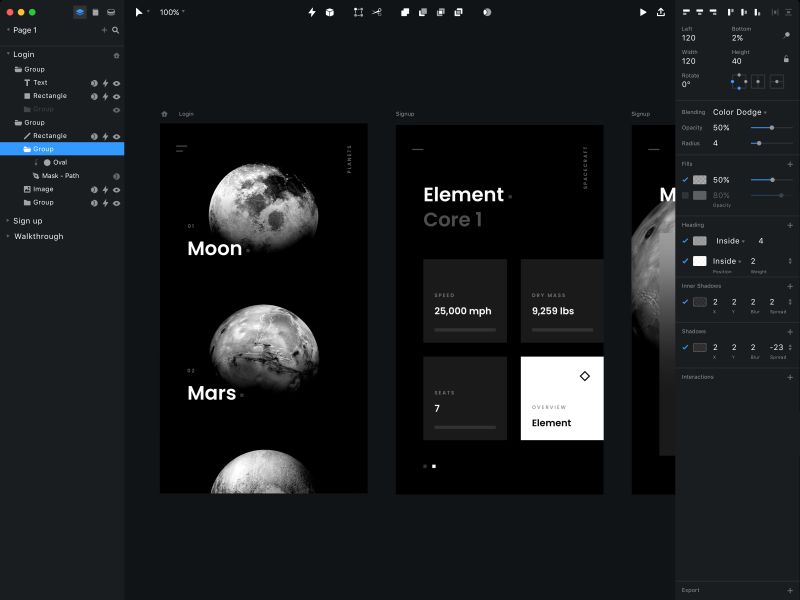
Task: Select the pointer arrow tool
Action: point(139,12)
